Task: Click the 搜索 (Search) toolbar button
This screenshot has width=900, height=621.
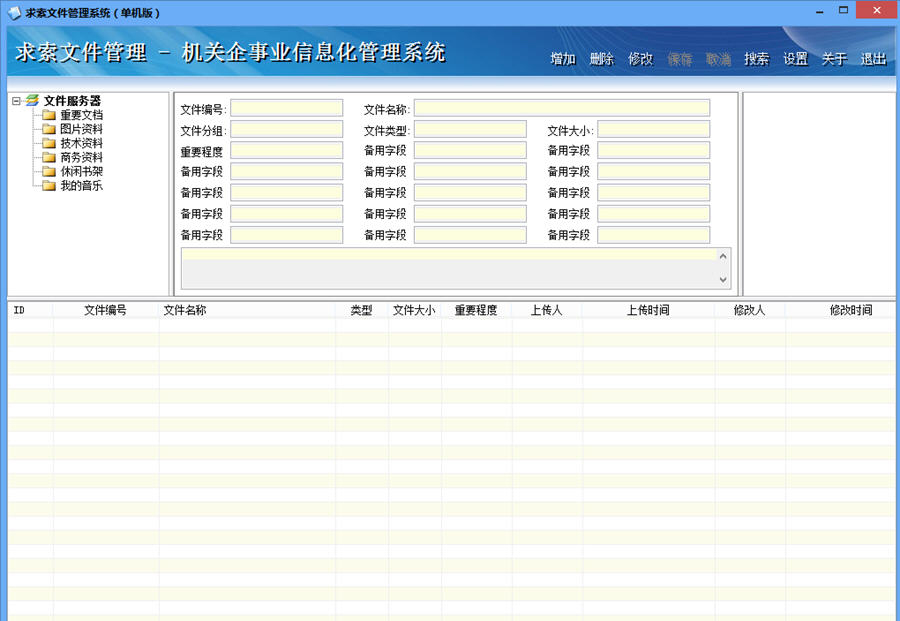Action: [757, 59]
